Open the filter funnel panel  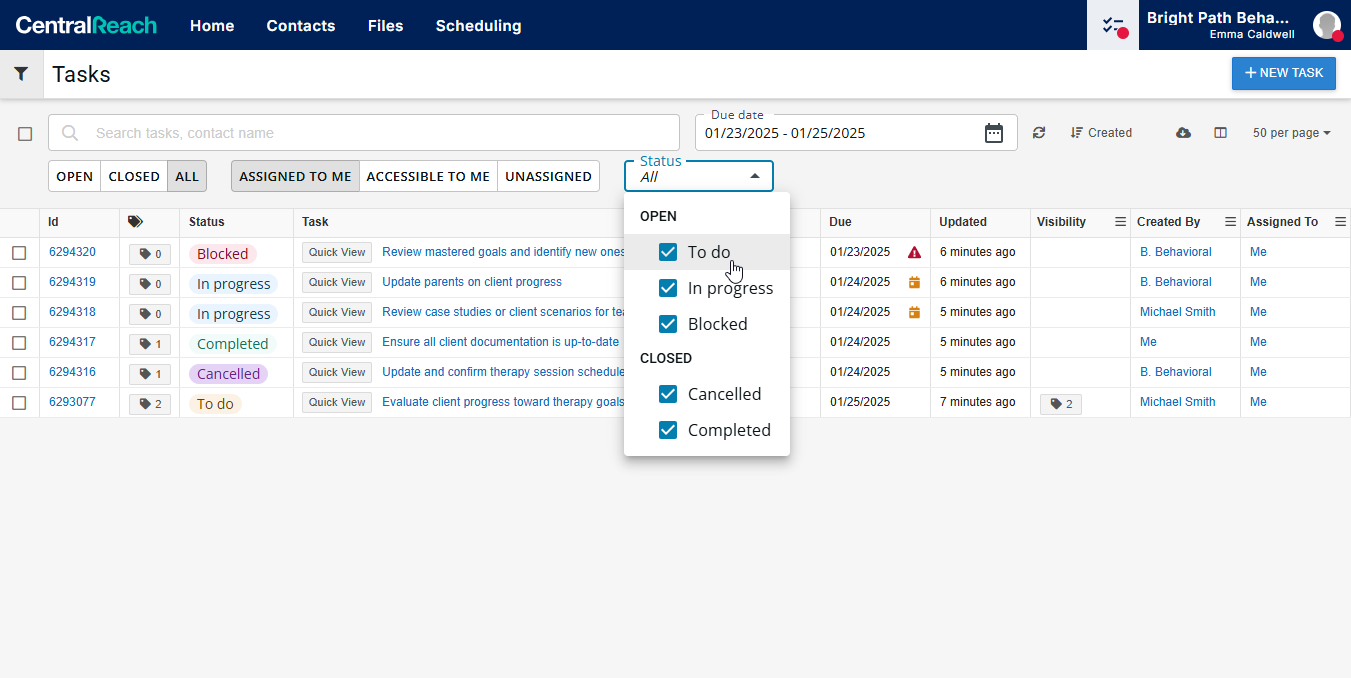pos(21,74)
